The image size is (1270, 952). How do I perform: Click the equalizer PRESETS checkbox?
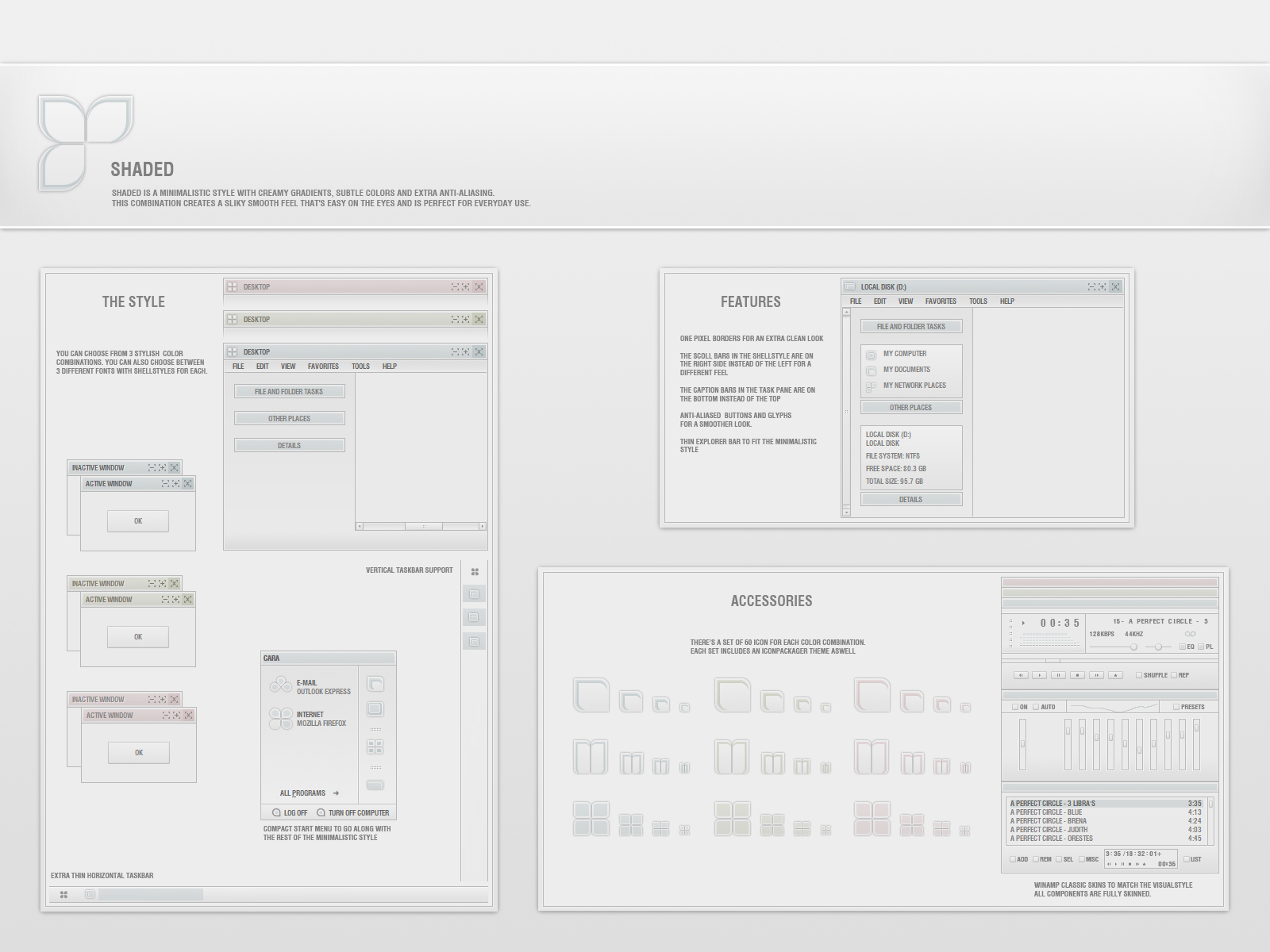1176,707
